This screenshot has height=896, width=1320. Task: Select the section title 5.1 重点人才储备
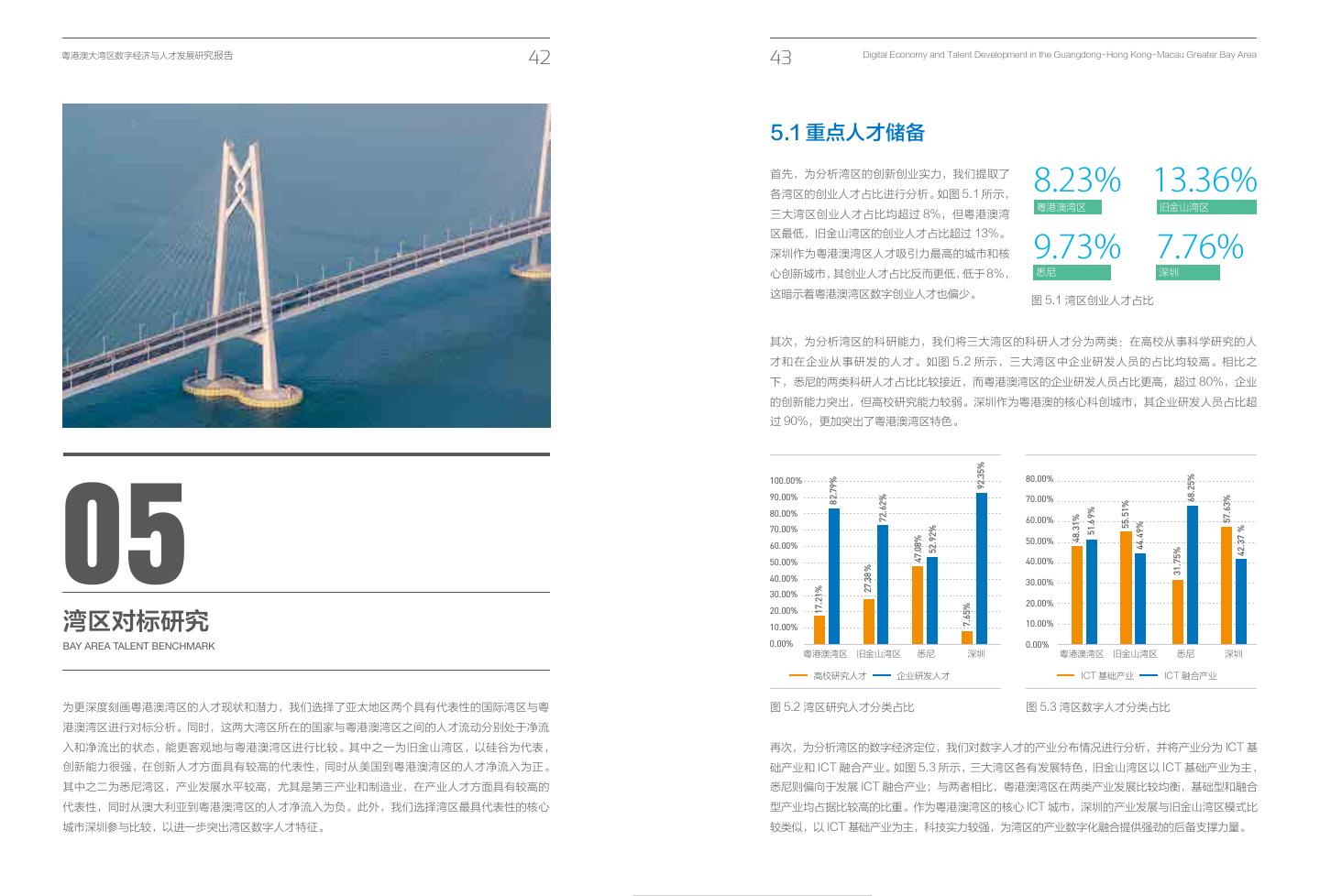pyautogui.click(x=847, y=133)
